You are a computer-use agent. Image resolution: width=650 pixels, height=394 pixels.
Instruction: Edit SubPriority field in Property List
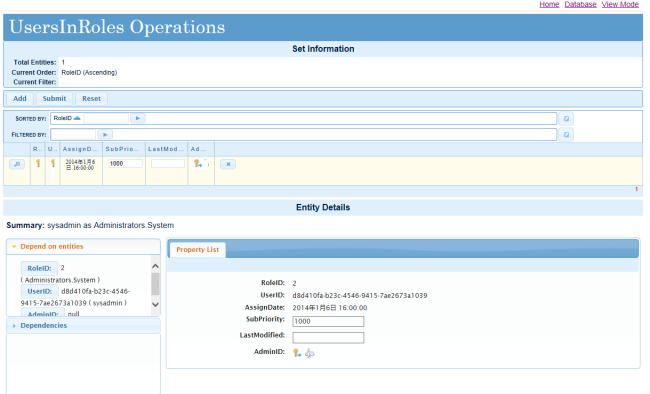coord(328,321)
